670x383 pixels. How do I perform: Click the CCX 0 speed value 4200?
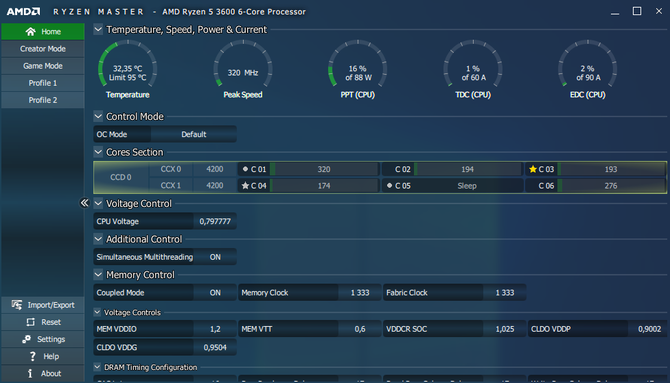pos(215,169)
